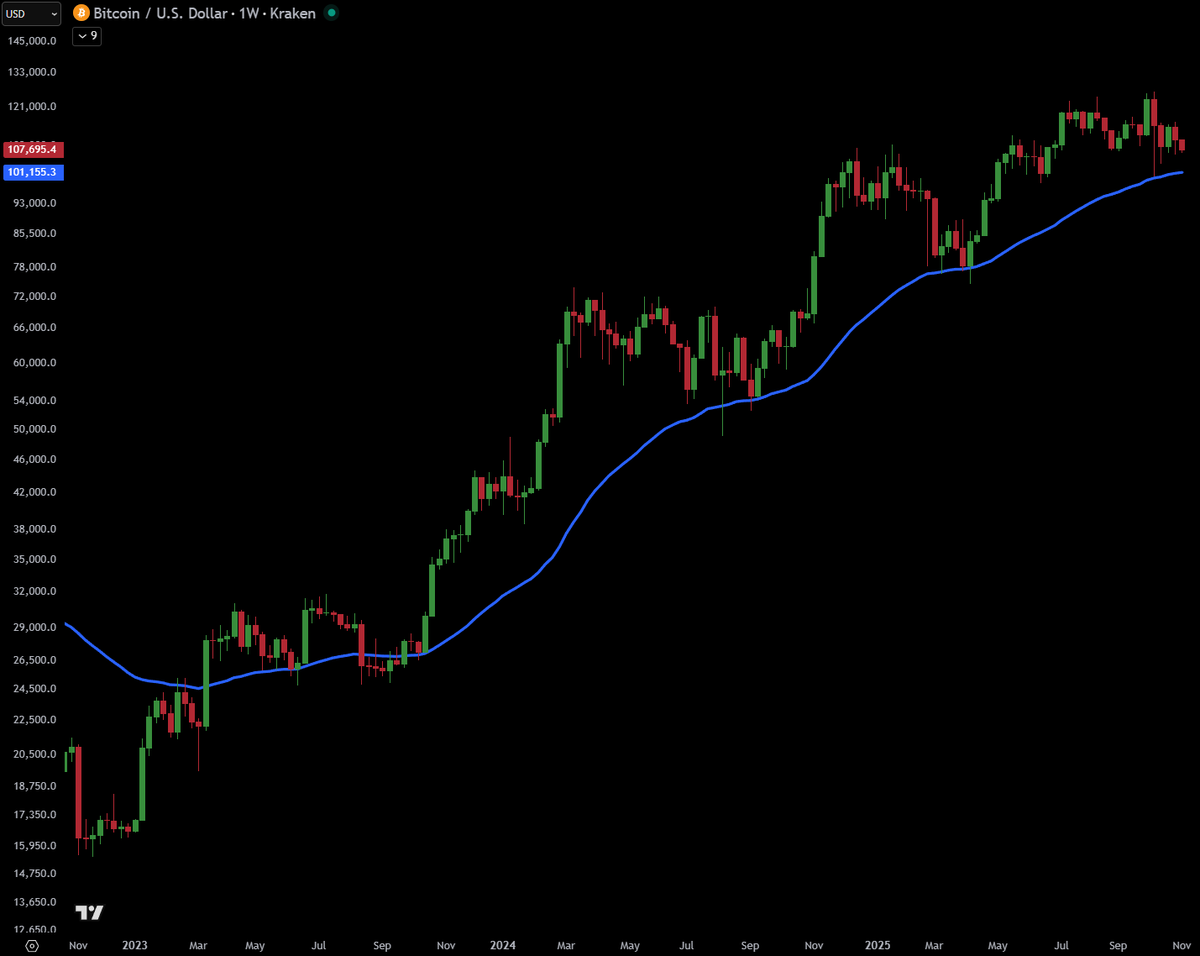Click the 2023 year label on time axis
The height and width of the screenshot is (956, 1200).
click(x=135, y=944)
